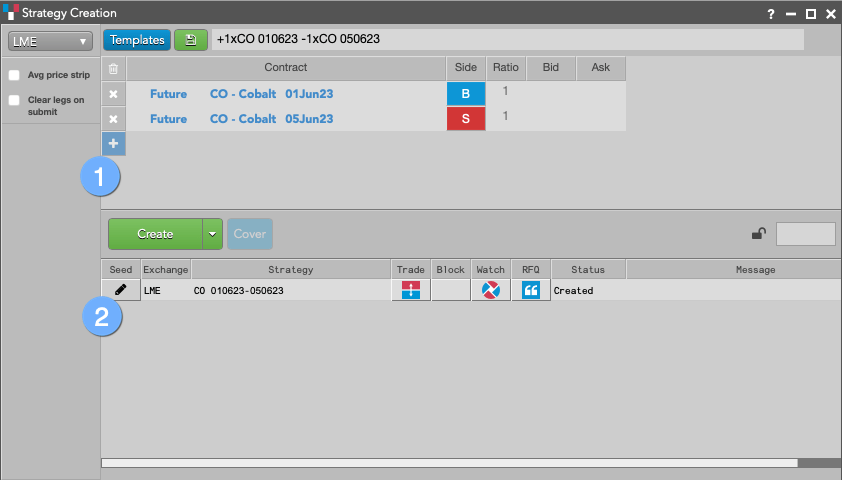Click the green save template icon
Viewport: 842px width, 480px height.
tap(191, 40)
